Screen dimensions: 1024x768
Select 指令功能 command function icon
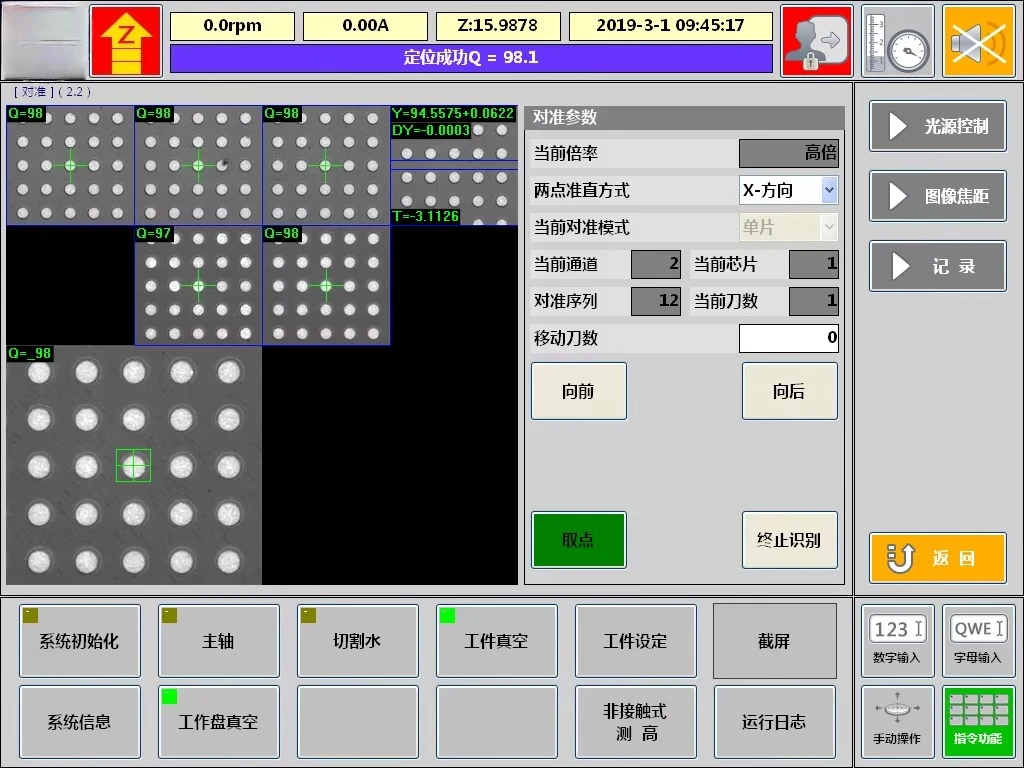[x=978, y=722]
